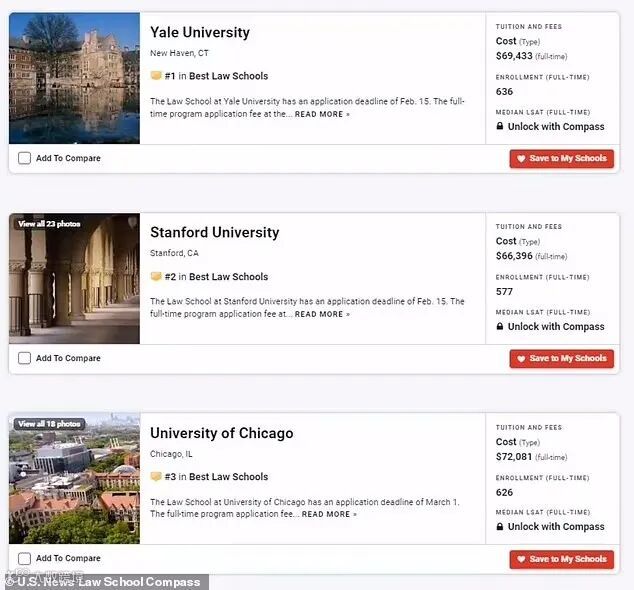
Task: Open the Yale University title link
Action: point(200,32)
